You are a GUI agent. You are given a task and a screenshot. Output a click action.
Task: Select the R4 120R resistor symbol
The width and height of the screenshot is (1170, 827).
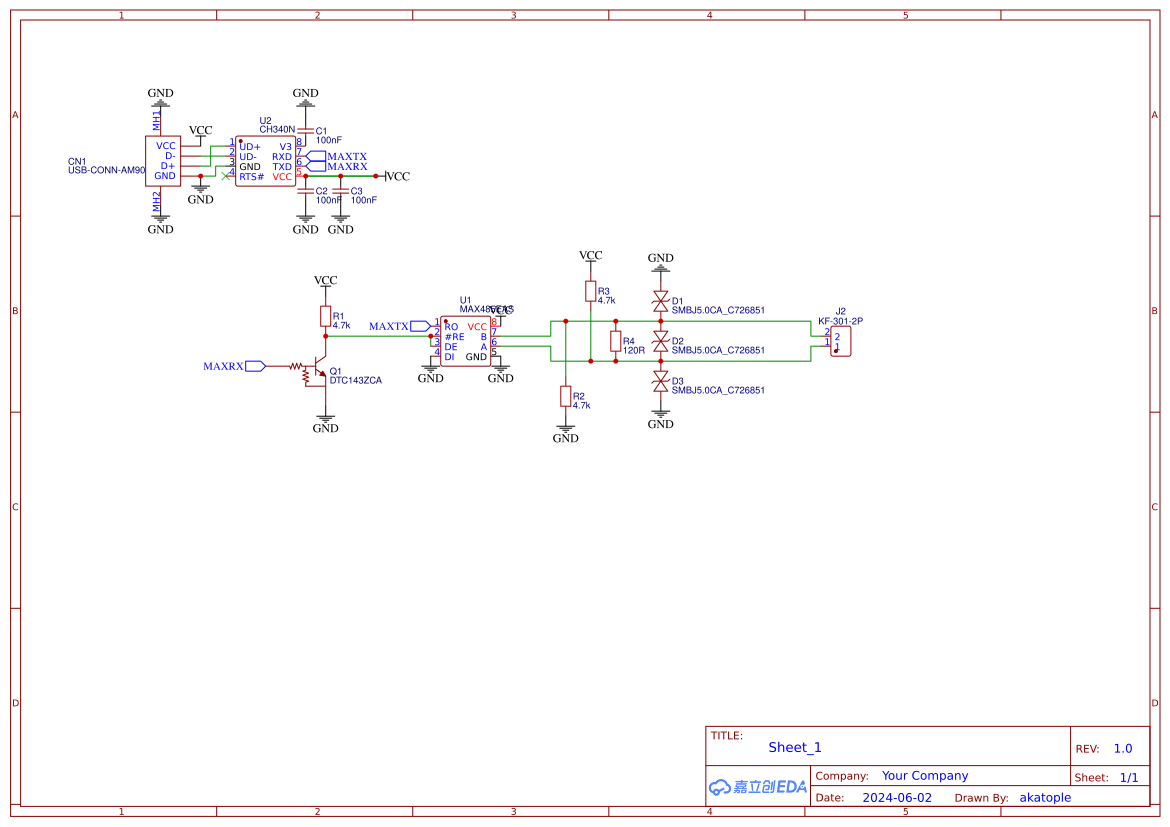pos(616,341)
